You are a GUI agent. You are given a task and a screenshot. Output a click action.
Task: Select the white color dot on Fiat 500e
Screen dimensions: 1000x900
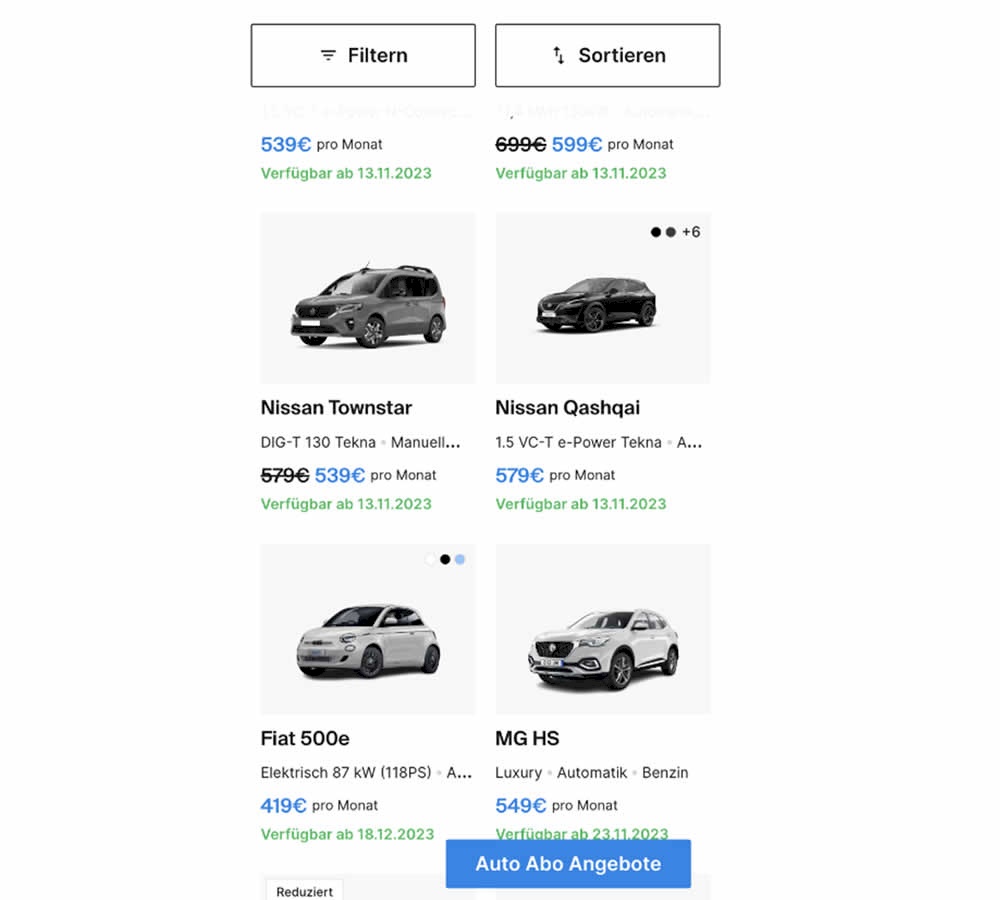[431, 560]
